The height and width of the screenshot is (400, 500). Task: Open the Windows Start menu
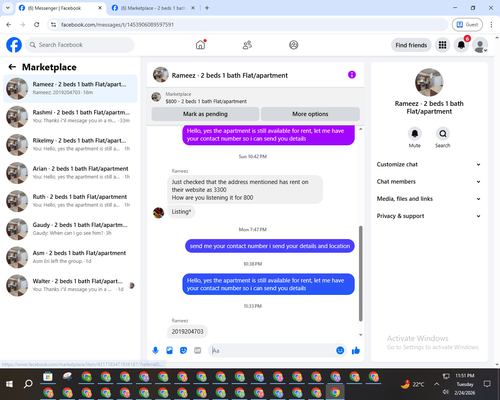click(x=9, y=384)
